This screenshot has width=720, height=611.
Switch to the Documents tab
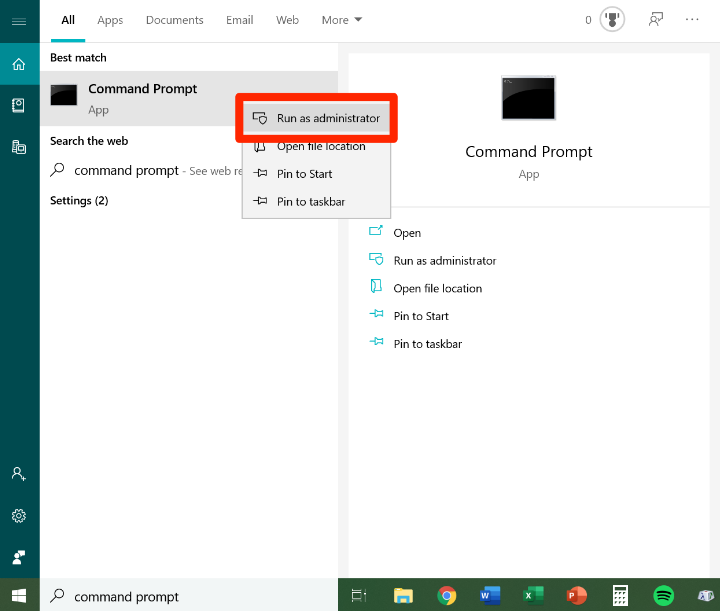pos(174,20)
